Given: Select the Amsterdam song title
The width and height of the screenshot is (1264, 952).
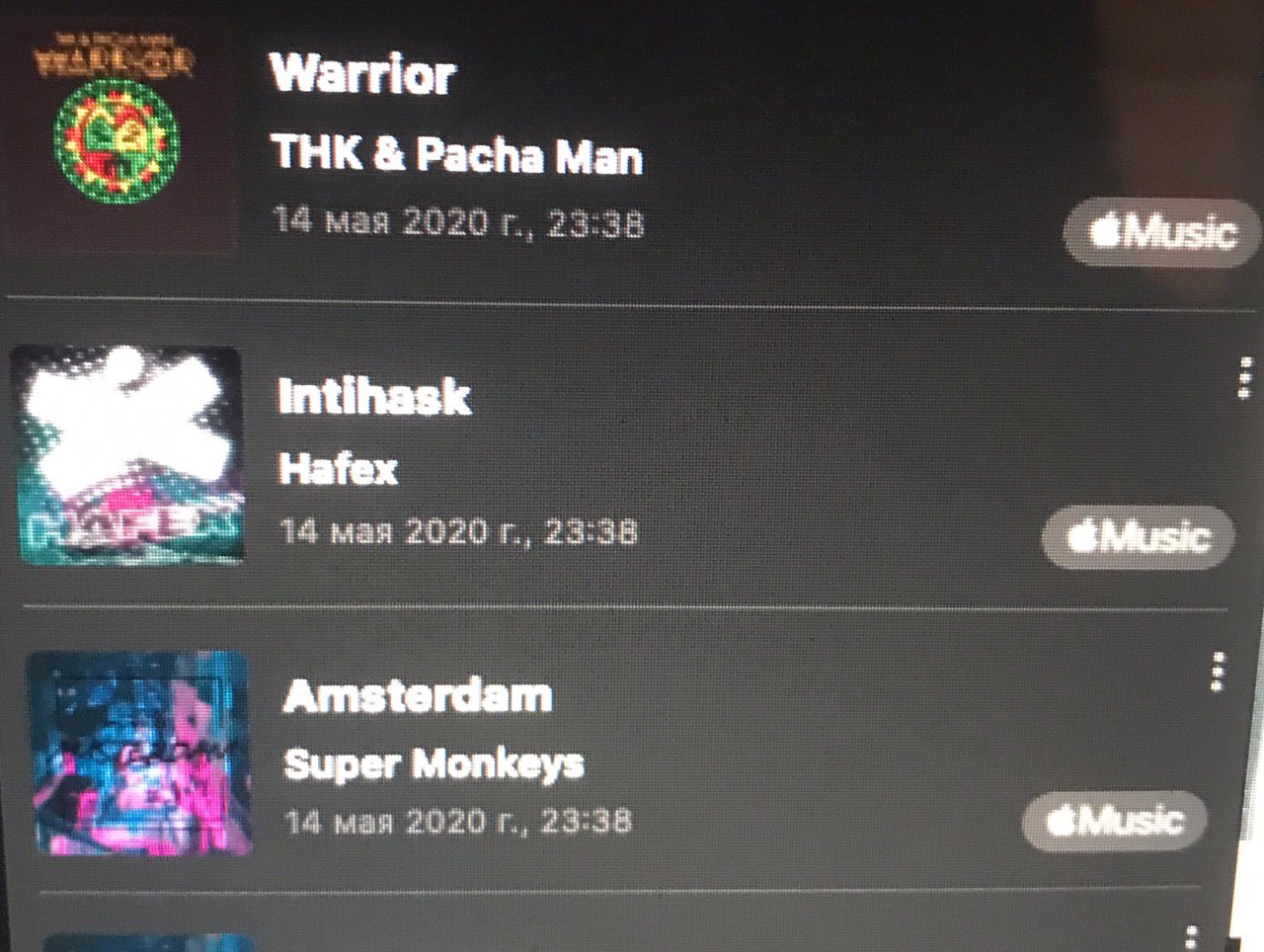Looking at the screenshot, I should pos(418,696).
